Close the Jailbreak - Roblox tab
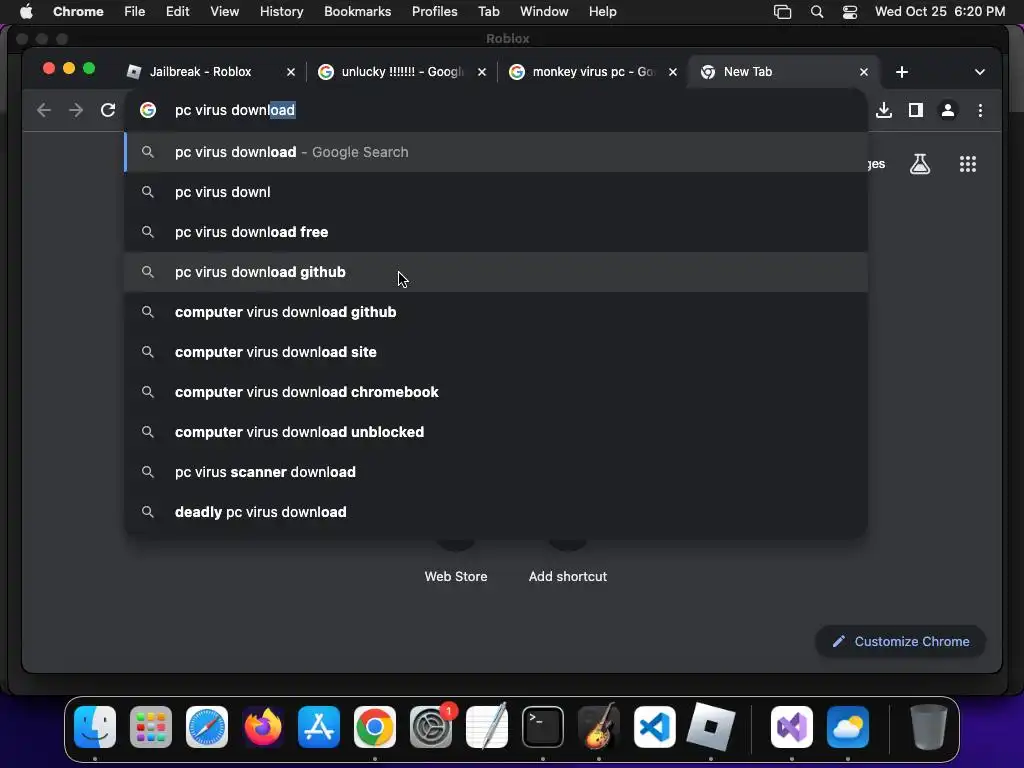Image resolution: width=1024 pixels, height=768 pixels. click(x=291, y=72)
